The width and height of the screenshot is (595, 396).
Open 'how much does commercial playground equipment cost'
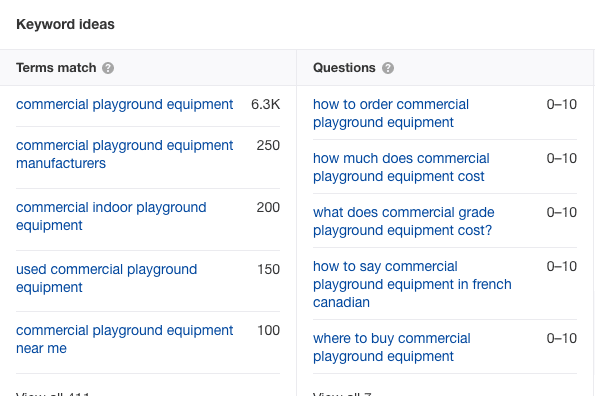tap(401, 167)
